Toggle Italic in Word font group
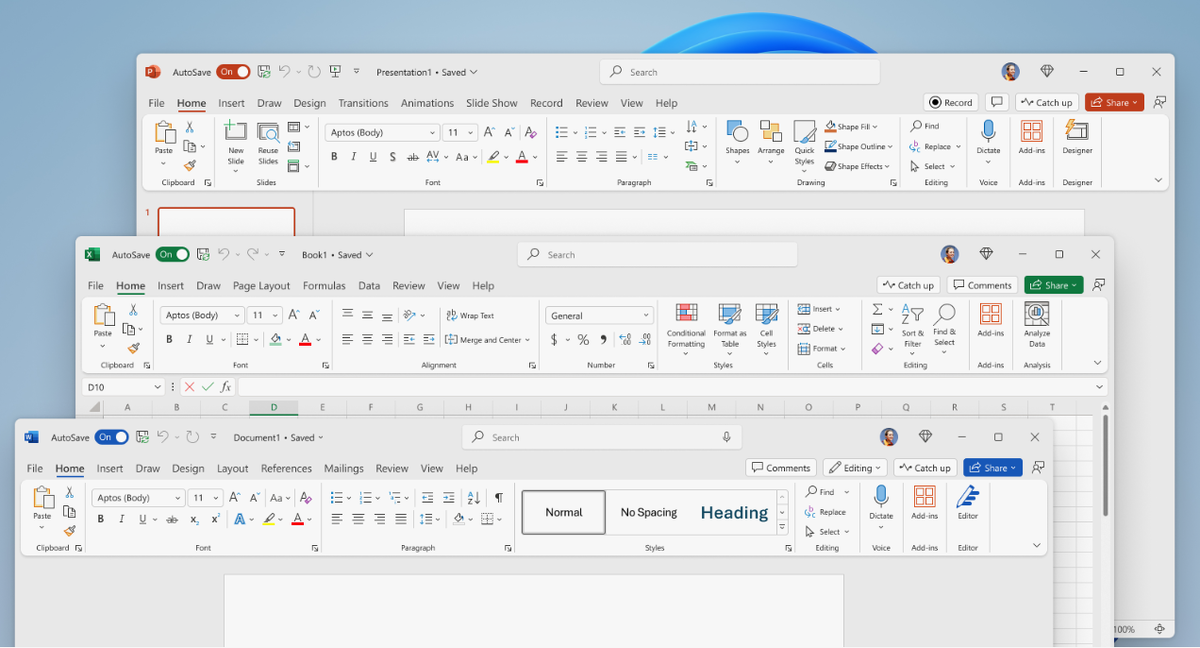Image resolution: width=1200 pixels, height=648 pixels. tap(121, 519)
